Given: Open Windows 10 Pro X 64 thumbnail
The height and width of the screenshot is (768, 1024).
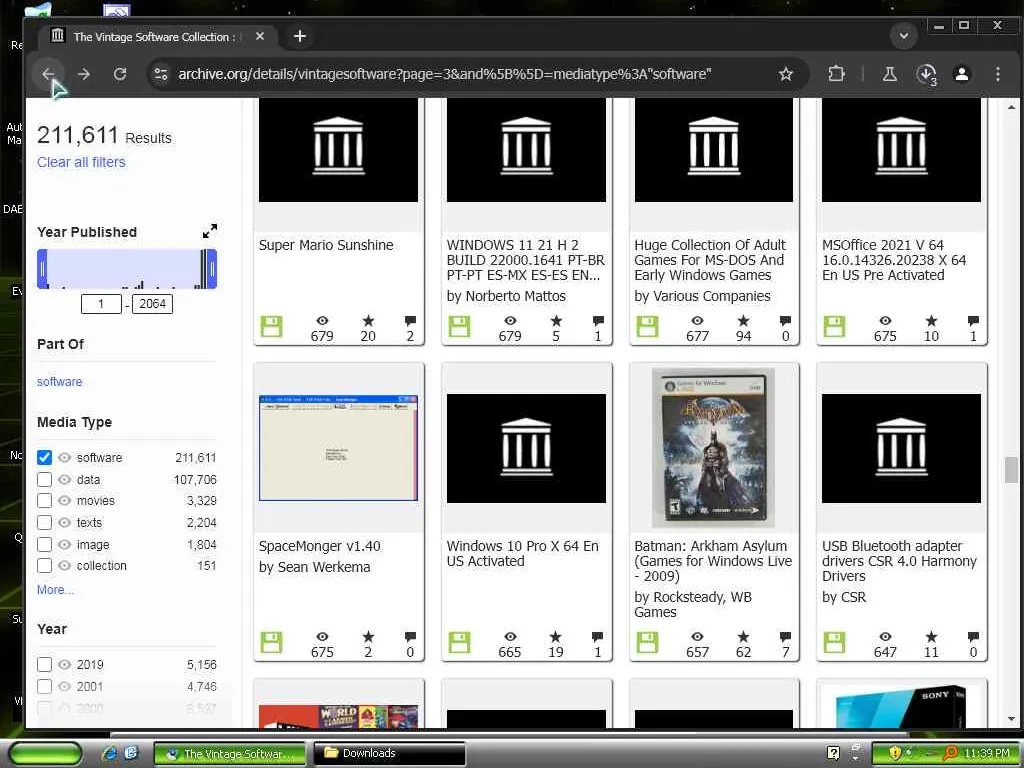Looking at the screenshot, I should (x=526, y=448).
